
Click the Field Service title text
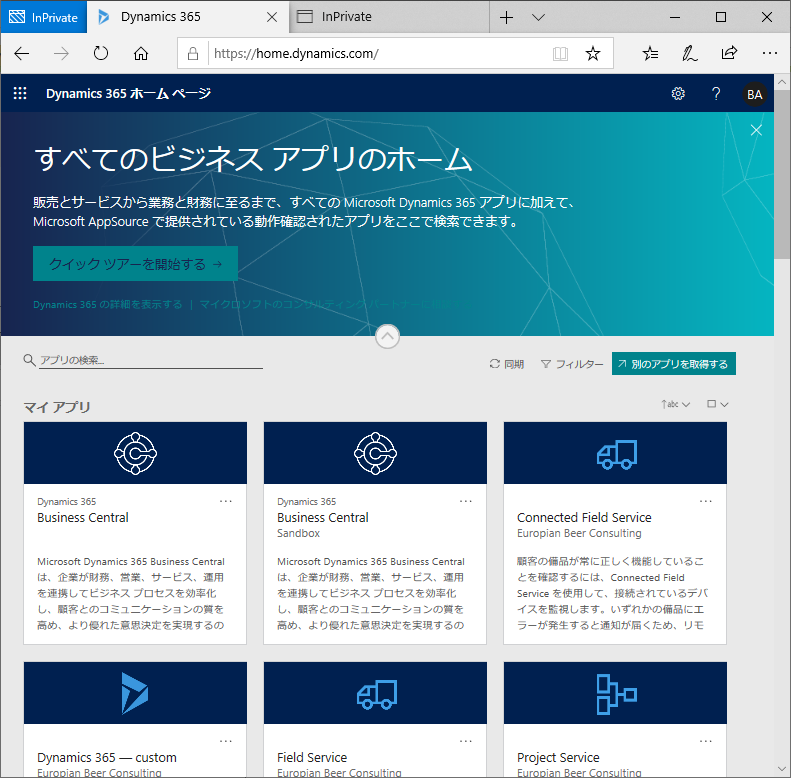click(312, 757)
